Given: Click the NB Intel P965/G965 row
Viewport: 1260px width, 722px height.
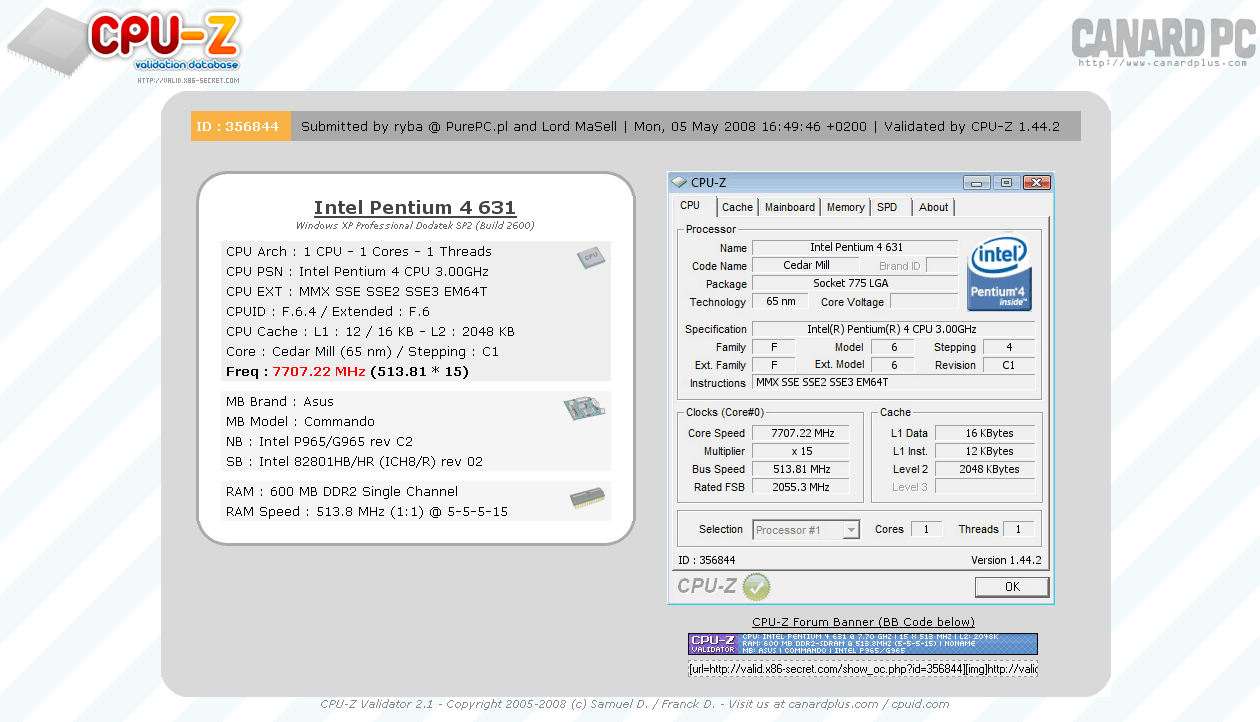Looking at the screenshot, I should coord(319,441).
